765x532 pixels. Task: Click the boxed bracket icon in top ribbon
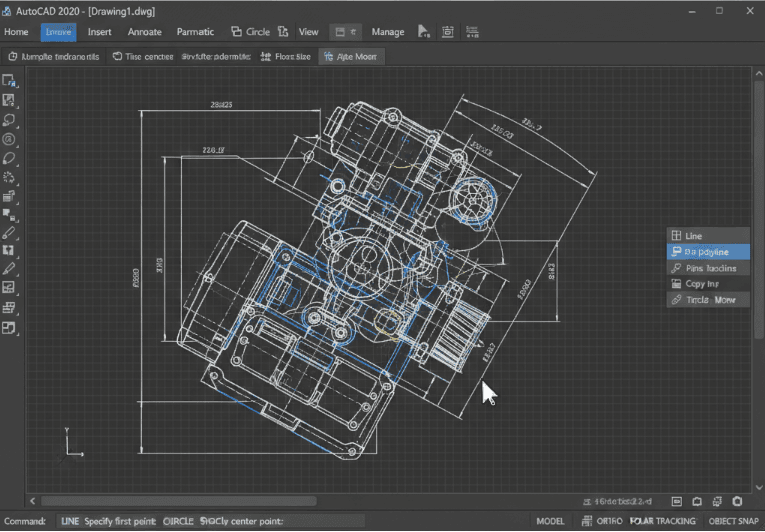[447, 32]
